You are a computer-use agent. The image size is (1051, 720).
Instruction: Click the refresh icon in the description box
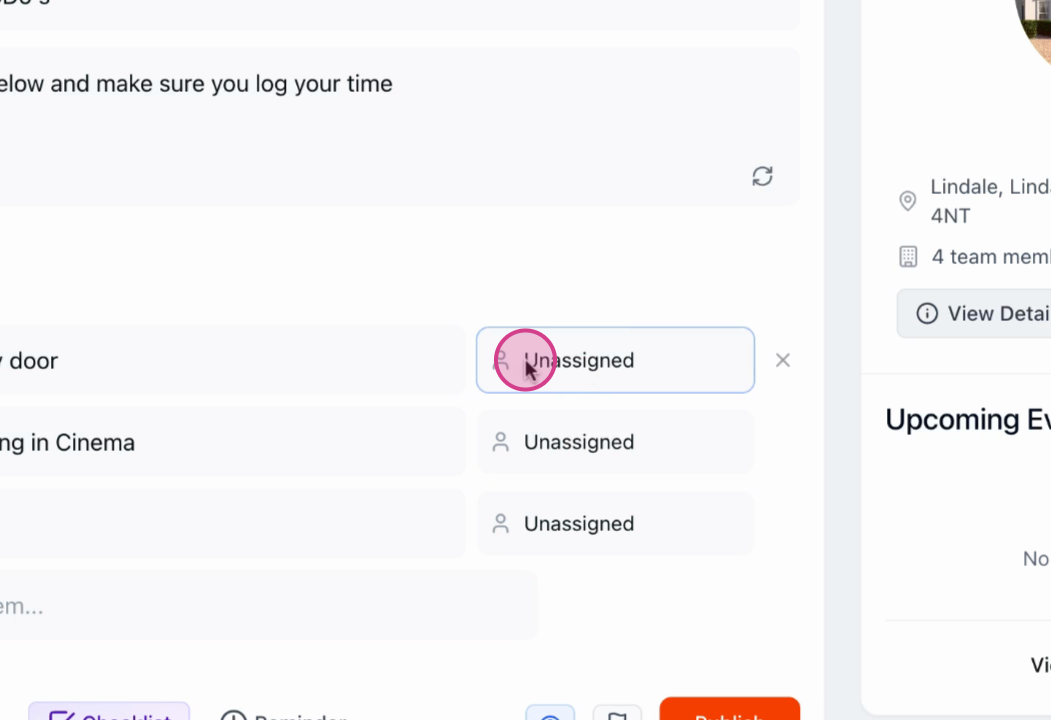762,176
